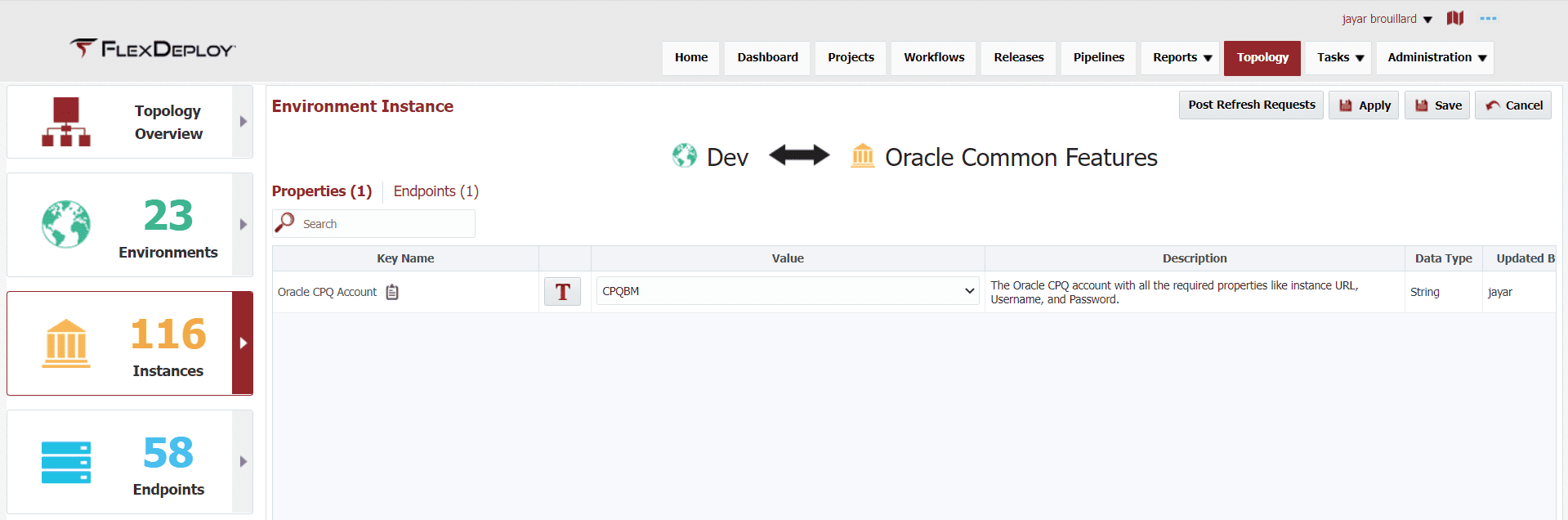Click the Oracle Common Features instance icon
Viewport: 1568px width, 520px height.
[x=863, y=155]
